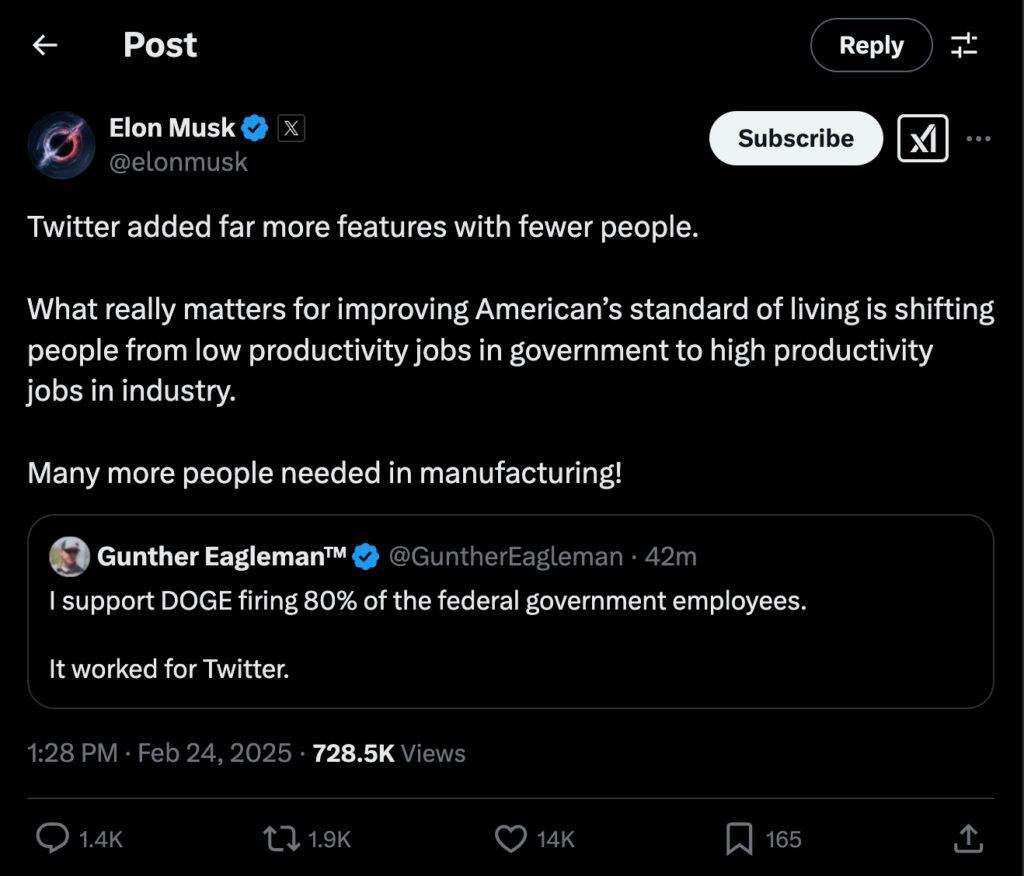Image resolution: width=1024 pixels, height=876 pixels.
Task: Open Elon Musk's profile avatar
Action: click(x=62, y=144)
